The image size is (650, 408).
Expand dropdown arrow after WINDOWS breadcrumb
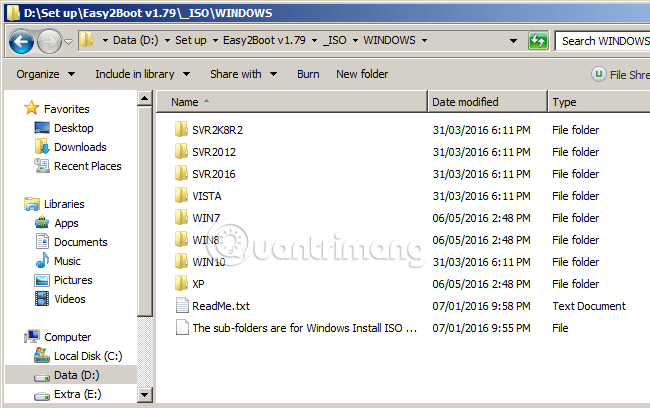(x=424, y=40)
